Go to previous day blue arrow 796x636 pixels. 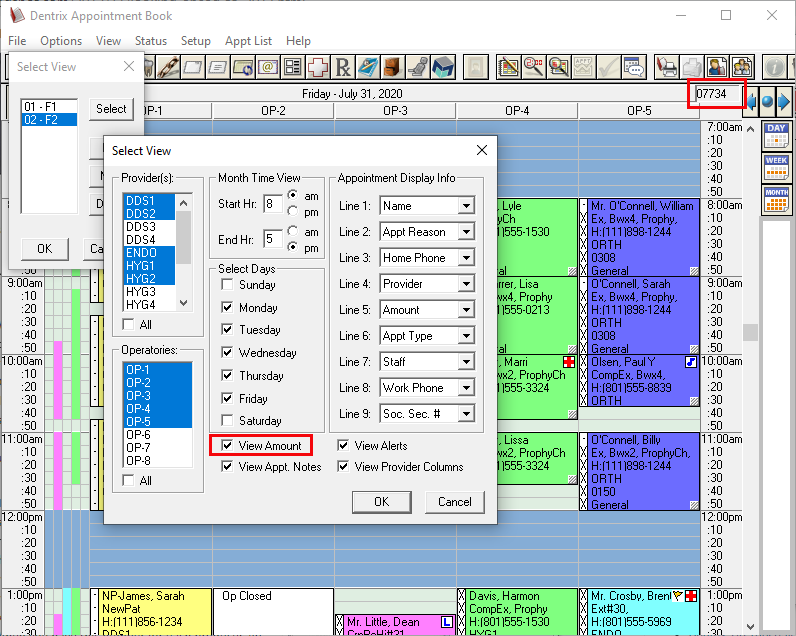pyautogui.click(x=751, y=102)
